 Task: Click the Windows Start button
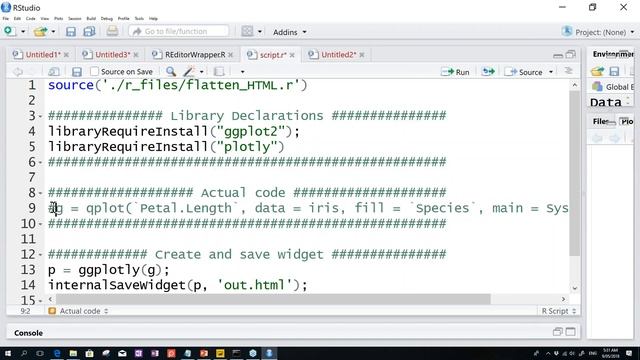(x=7, y=353)
